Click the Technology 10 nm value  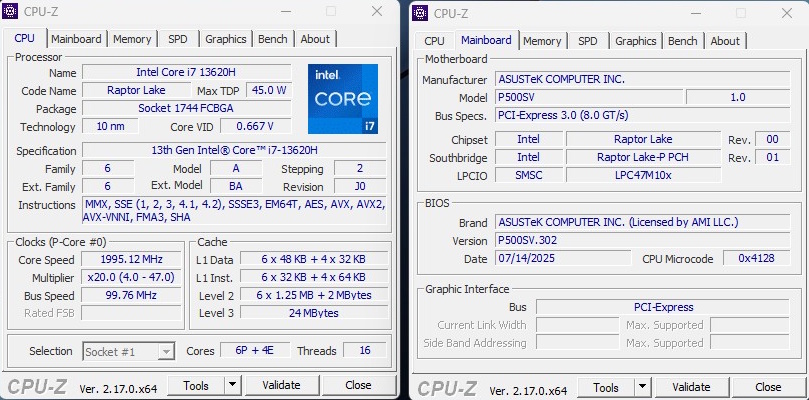(110, 126)
